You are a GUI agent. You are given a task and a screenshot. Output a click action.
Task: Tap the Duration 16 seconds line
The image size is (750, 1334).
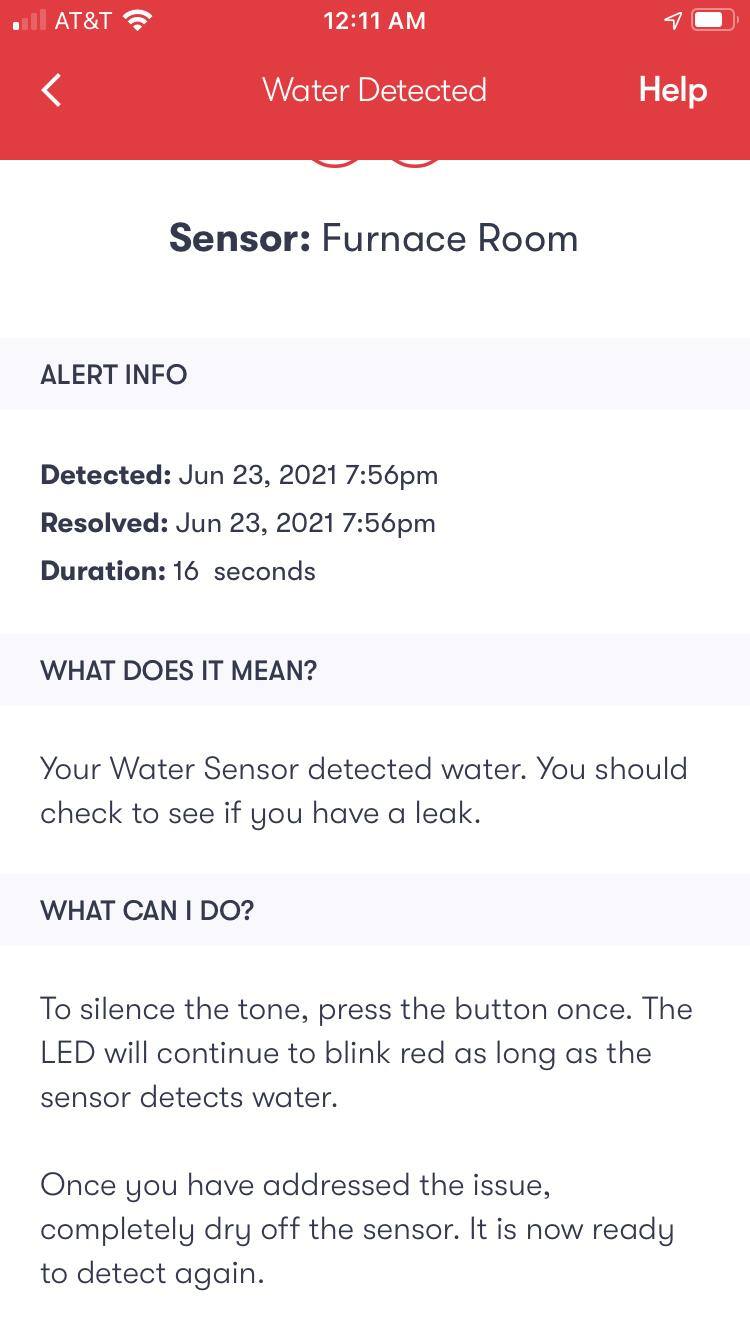point(178,571)
